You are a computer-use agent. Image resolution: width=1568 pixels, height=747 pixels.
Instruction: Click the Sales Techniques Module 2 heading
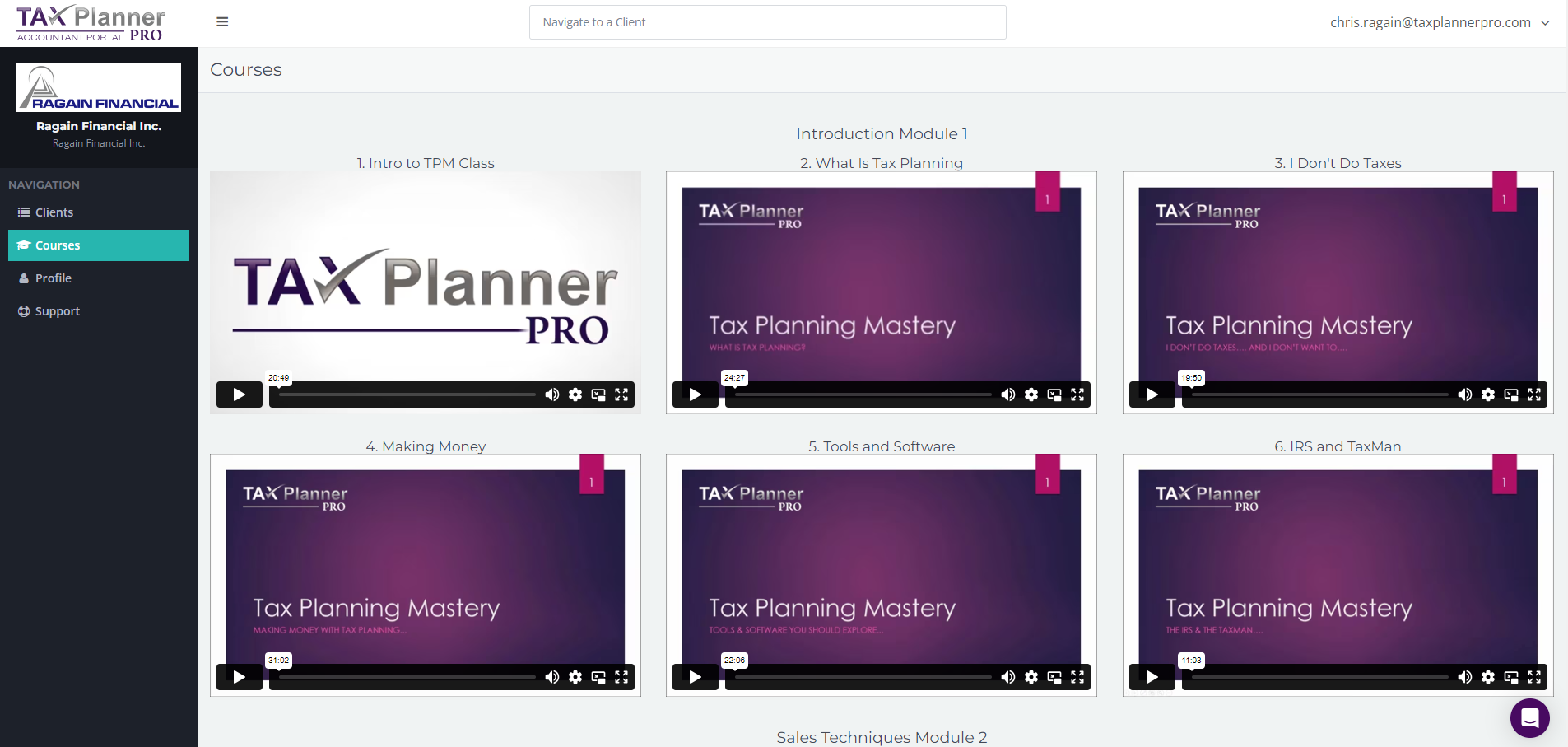[x=882, y=737]
